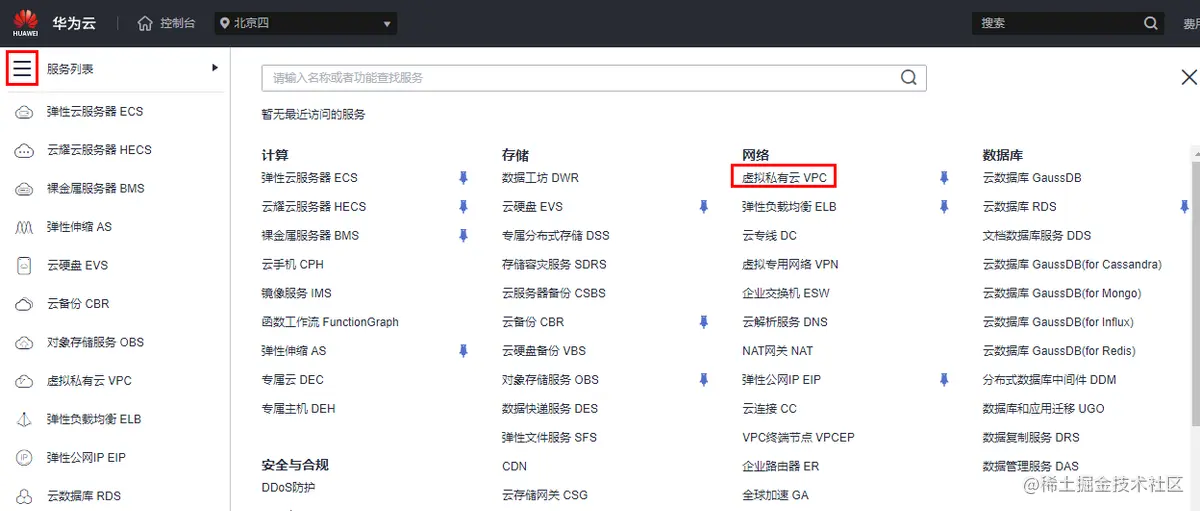Open 专属主机 DEH service

point(299,409)
